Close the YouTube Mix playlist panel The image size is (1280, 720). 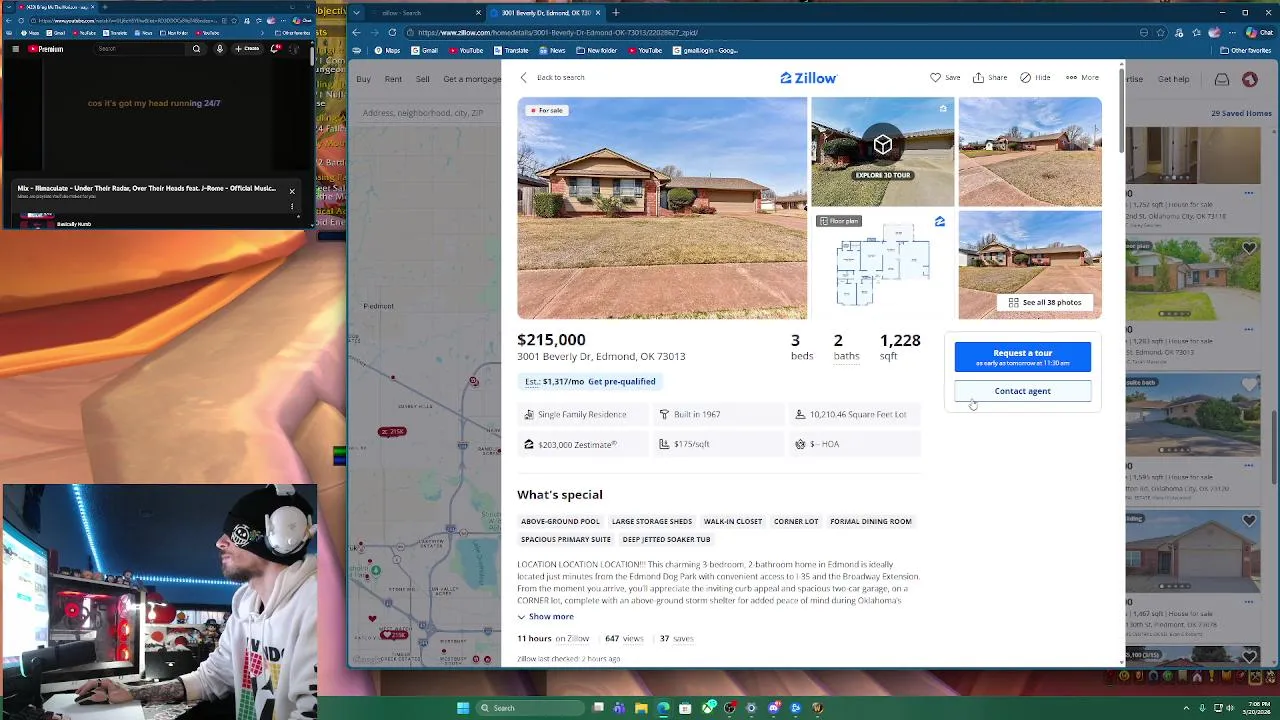tap(292, 191)
